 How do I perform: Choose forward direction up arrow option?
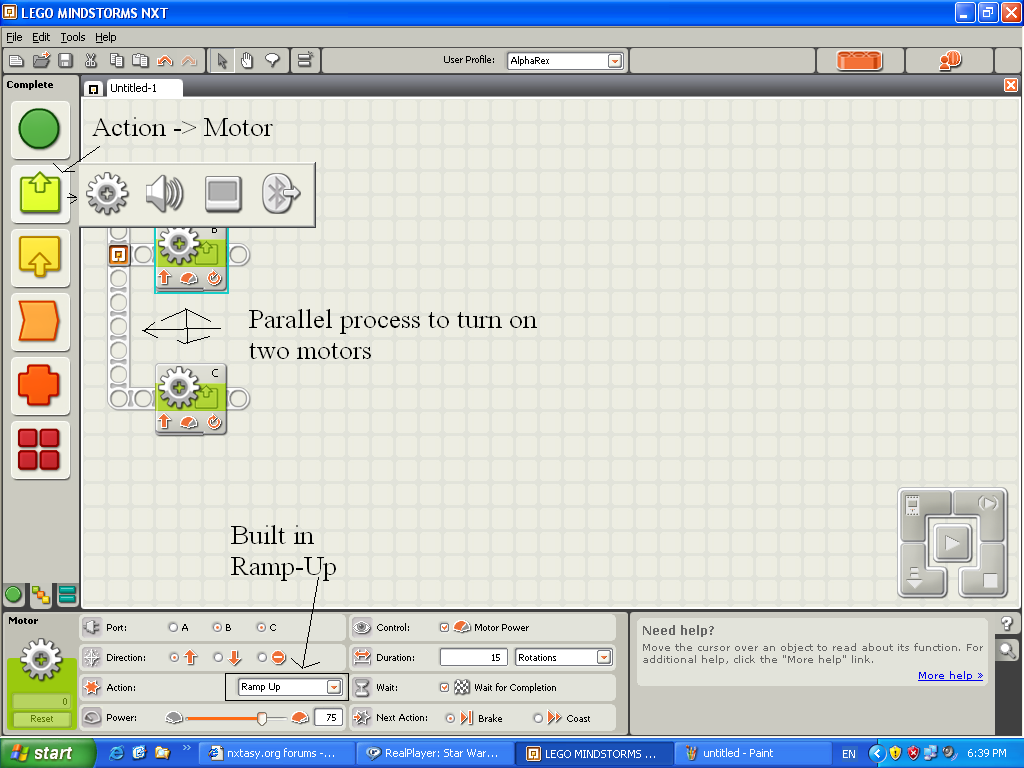(174, 657)
